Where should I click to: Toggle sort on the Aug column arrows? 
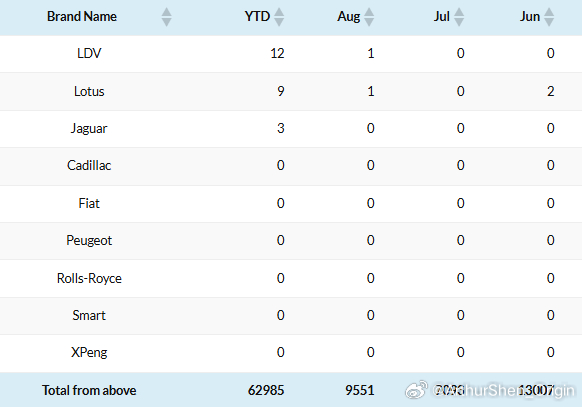[369, 17]
